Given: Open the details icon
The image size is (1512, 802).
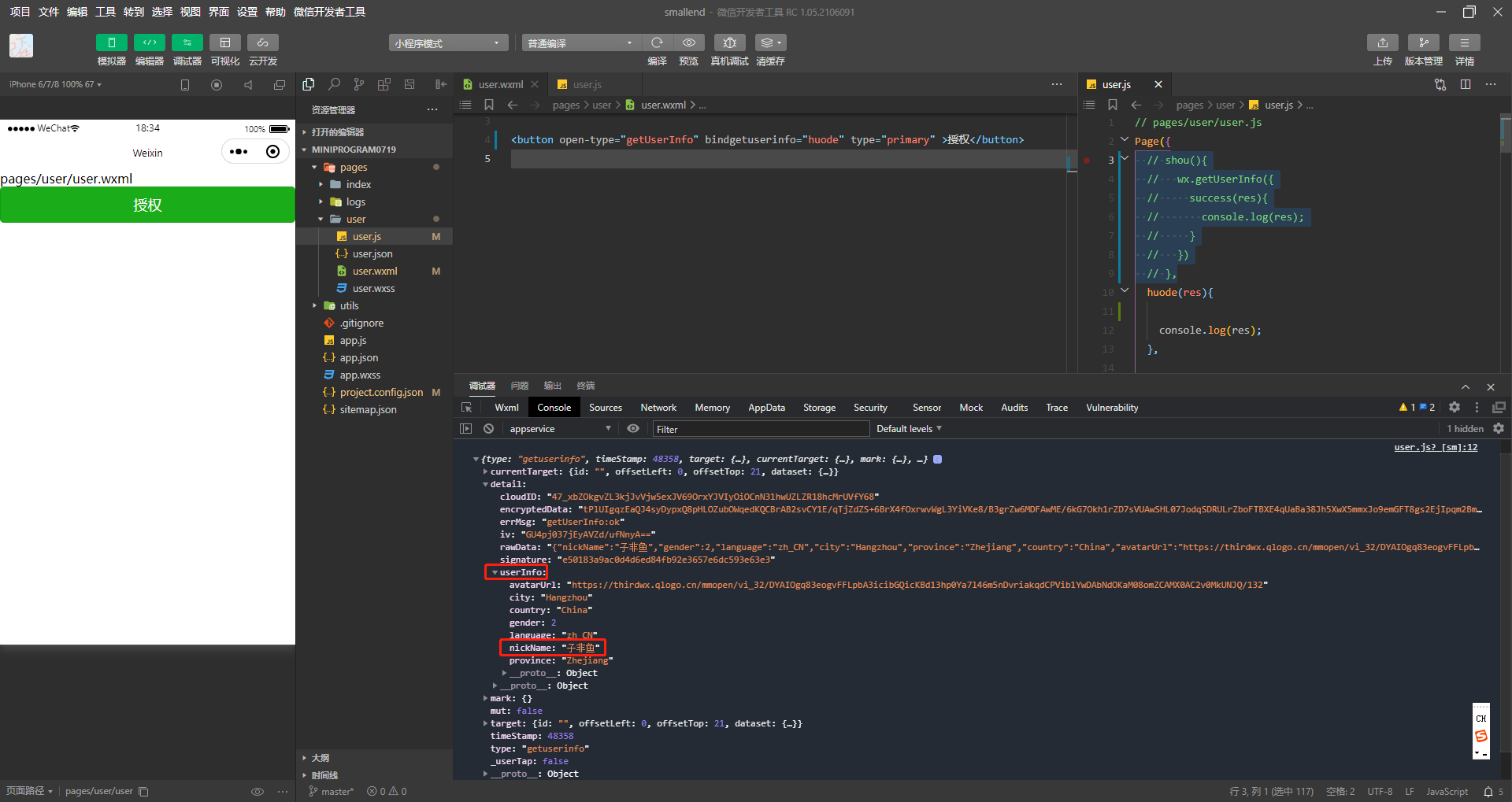Looking at the screenshot, I should tap(1464, 43).
